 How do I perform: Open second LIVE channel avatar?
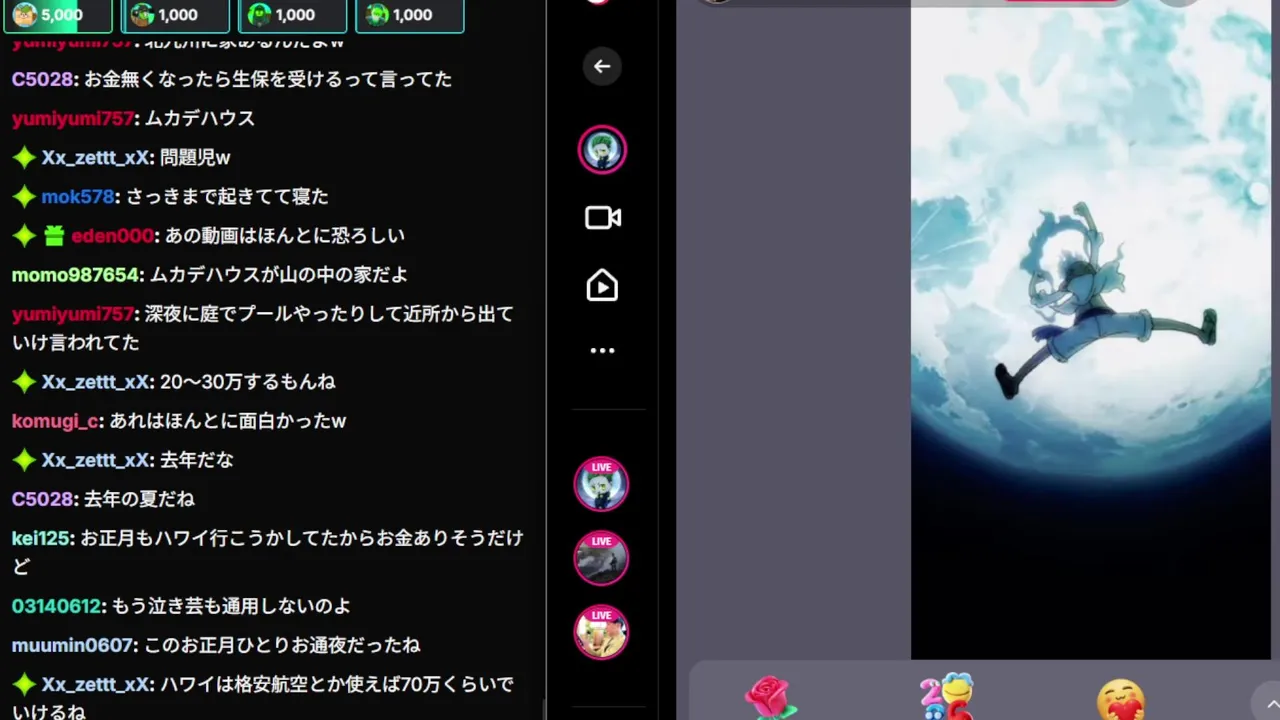tap(601, 558)
